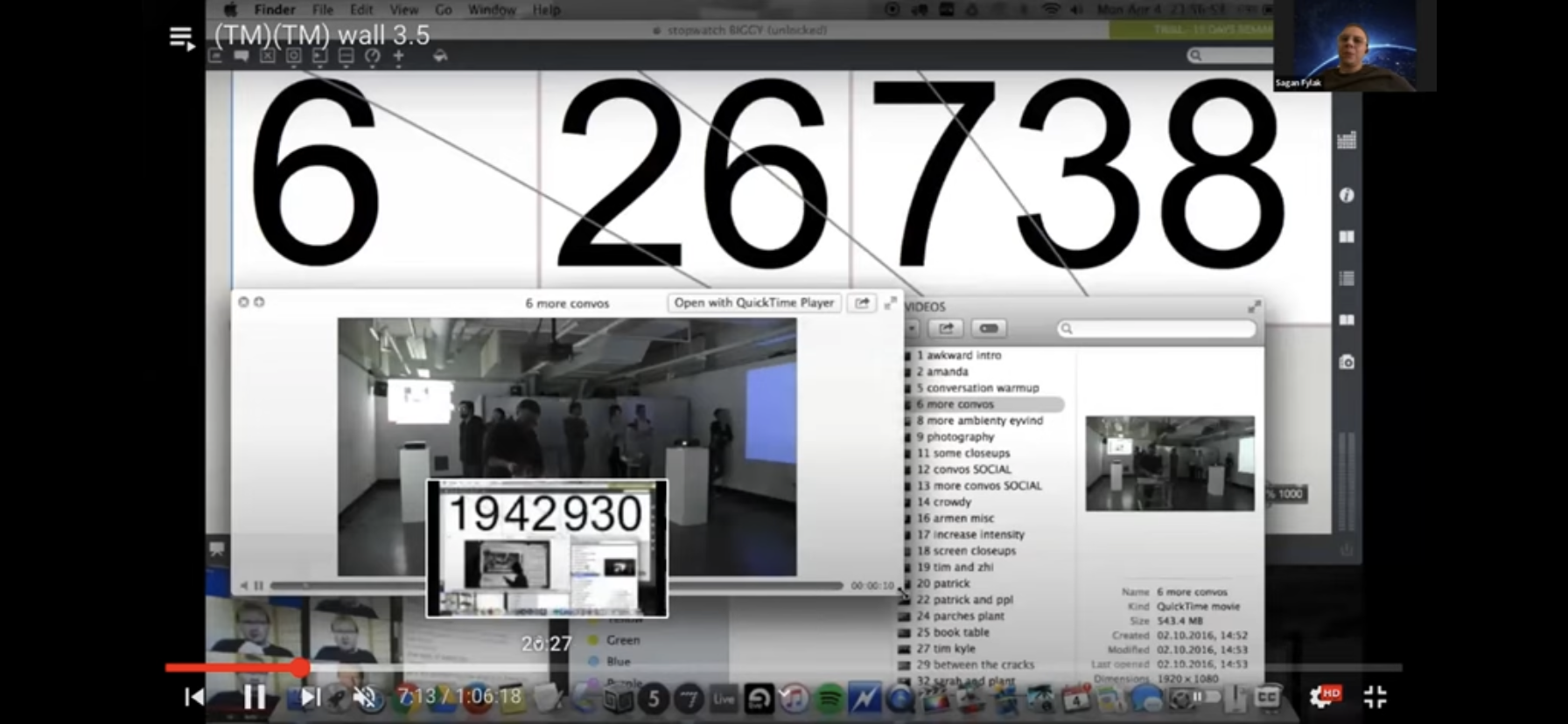The height and width of the screenshot is (724, 1568).
Task: Open the Apple menu
Action: click(230, 10)
